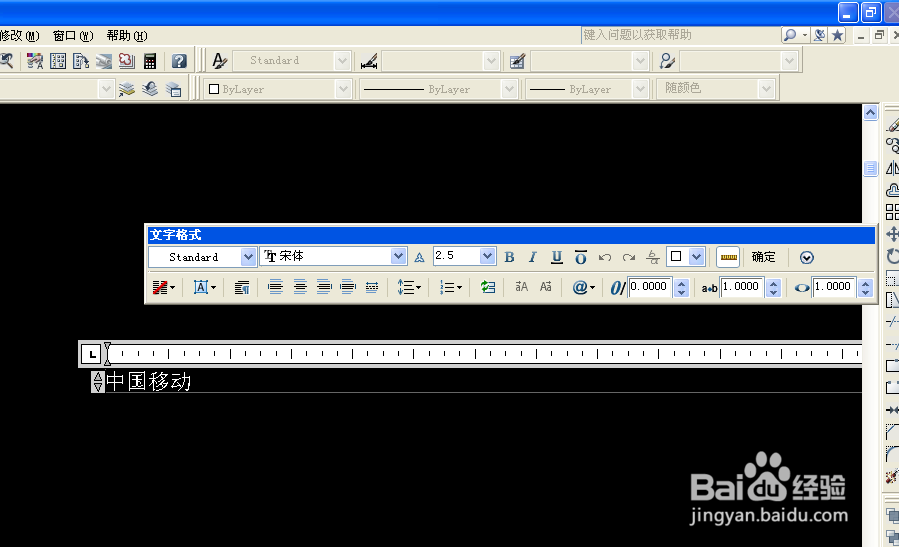Open the MText justification dropdown
The width and height of the screenshot is (899, 547).
[205, 287]
